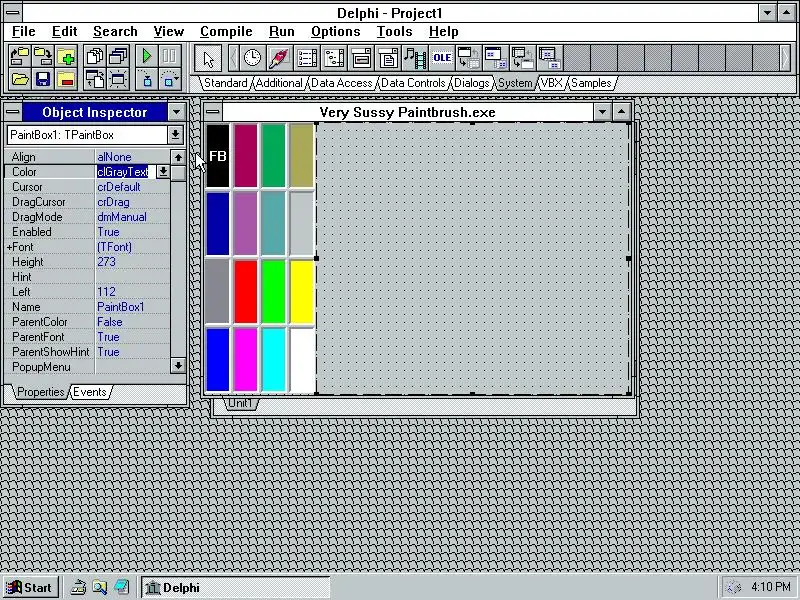Viewport: 800px width, 600px height.
Task: Select unit from list icon
Action: [94, 57]
